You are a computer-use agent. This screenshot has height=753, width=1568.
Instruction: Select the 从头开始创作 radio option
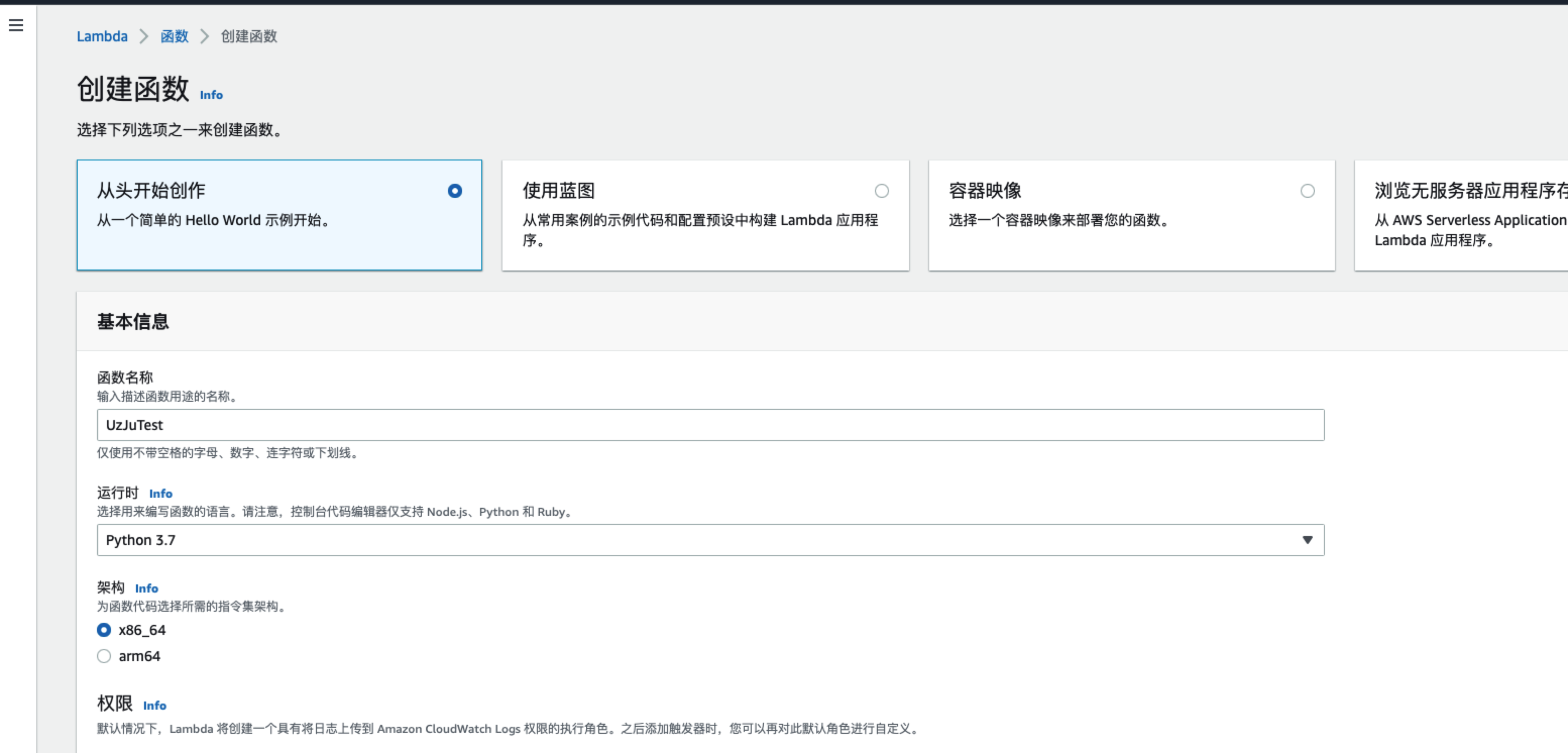coord(455,191)
